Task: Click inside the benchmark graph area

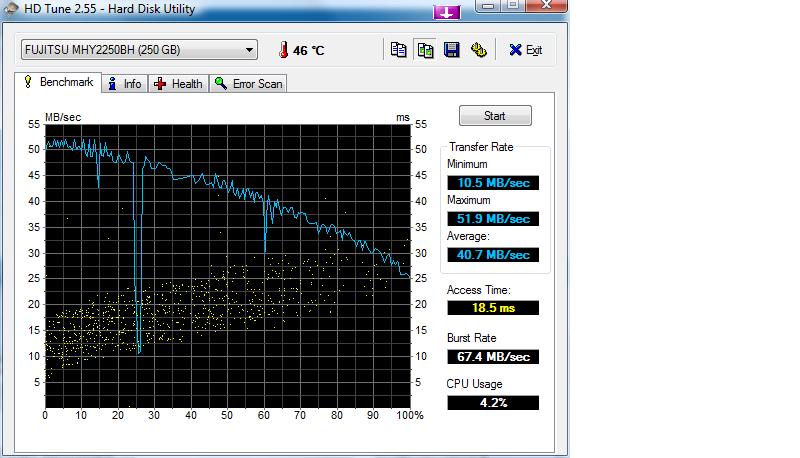Action: click(x=228, y=265)
